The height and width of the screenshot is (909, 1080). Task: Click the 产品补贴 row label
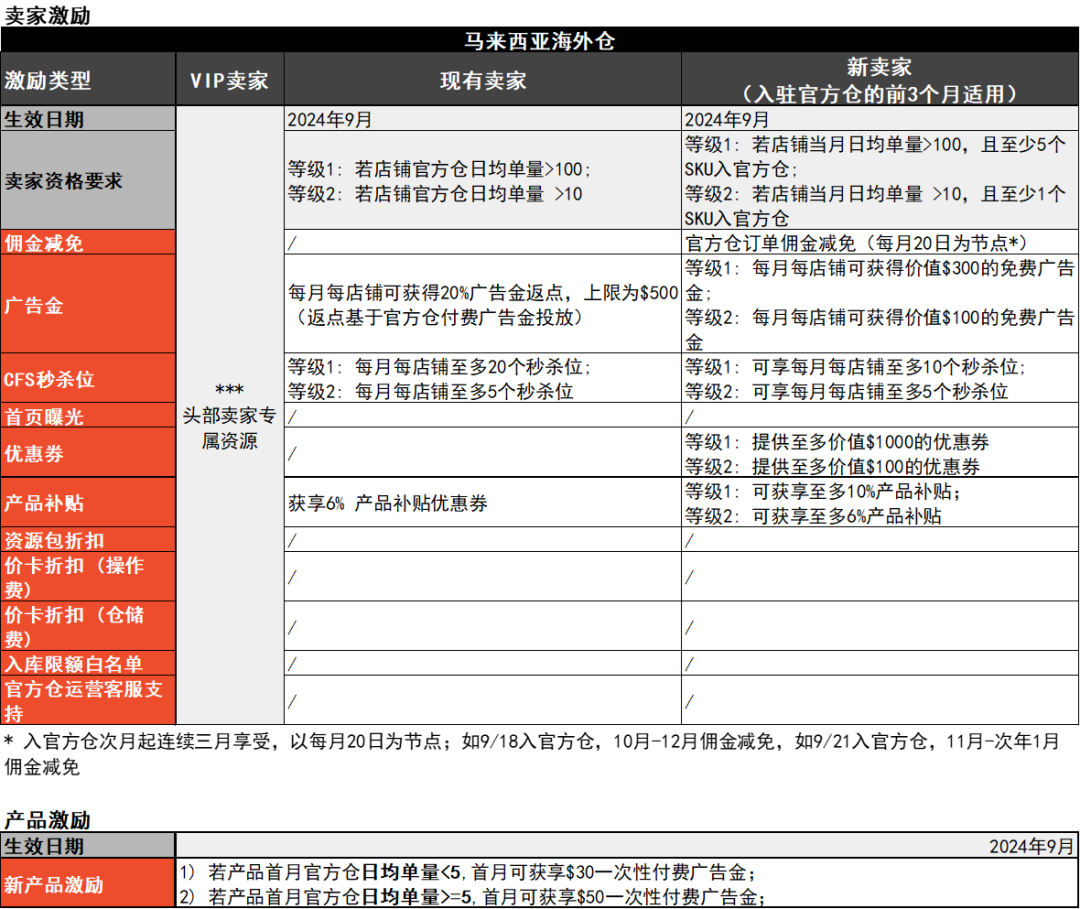(45, 502)
